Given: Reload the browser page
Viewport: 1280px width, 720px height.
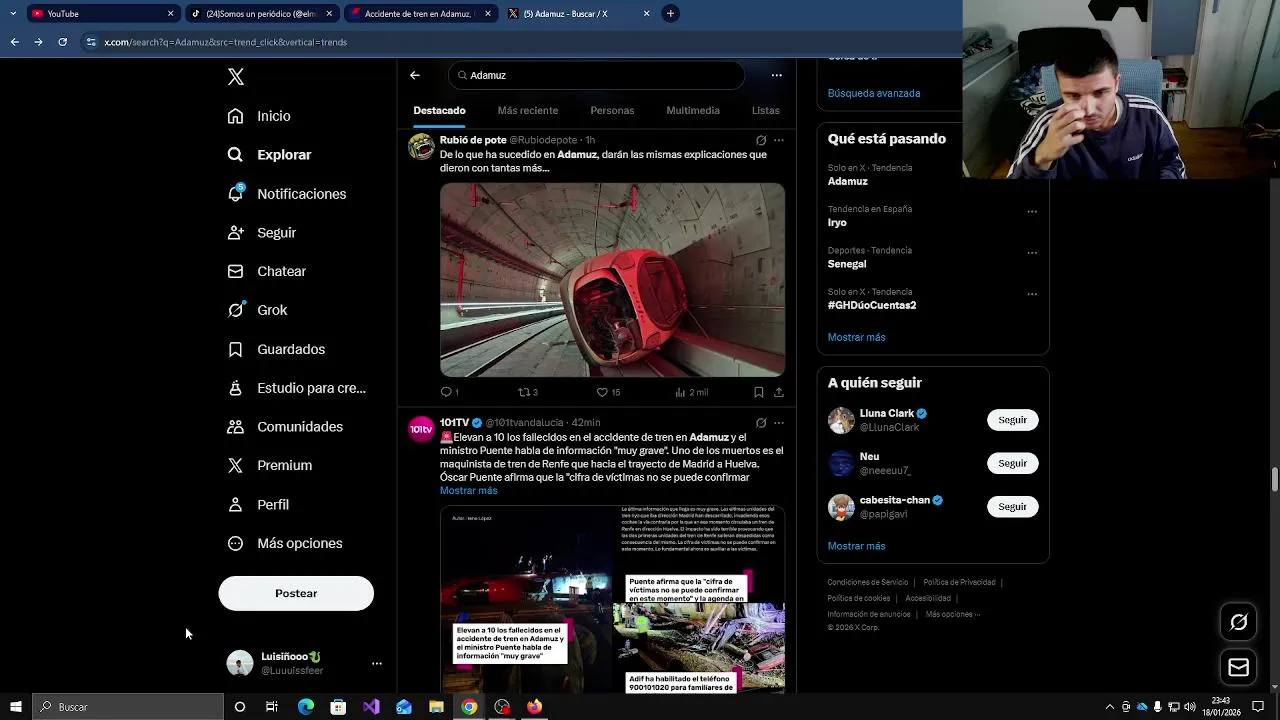Looking at the screenshot, I should point(62,42).
